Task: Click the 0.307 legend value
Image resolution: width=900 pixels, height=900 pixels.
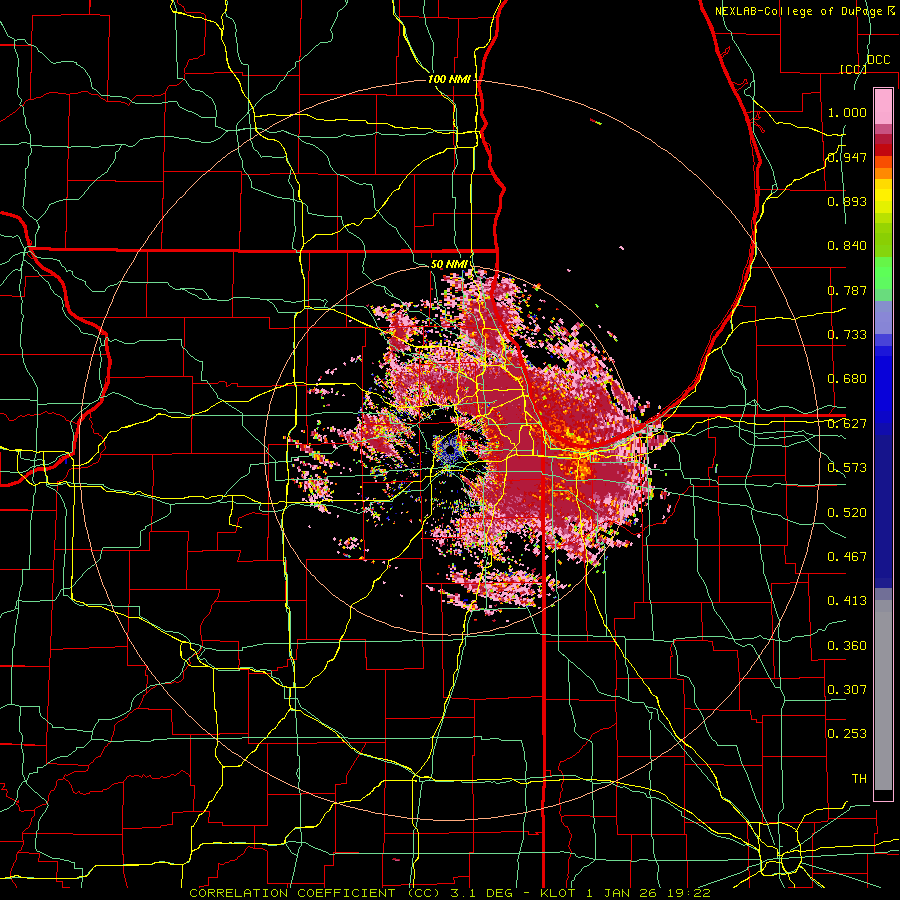Action: click(847, 690)
